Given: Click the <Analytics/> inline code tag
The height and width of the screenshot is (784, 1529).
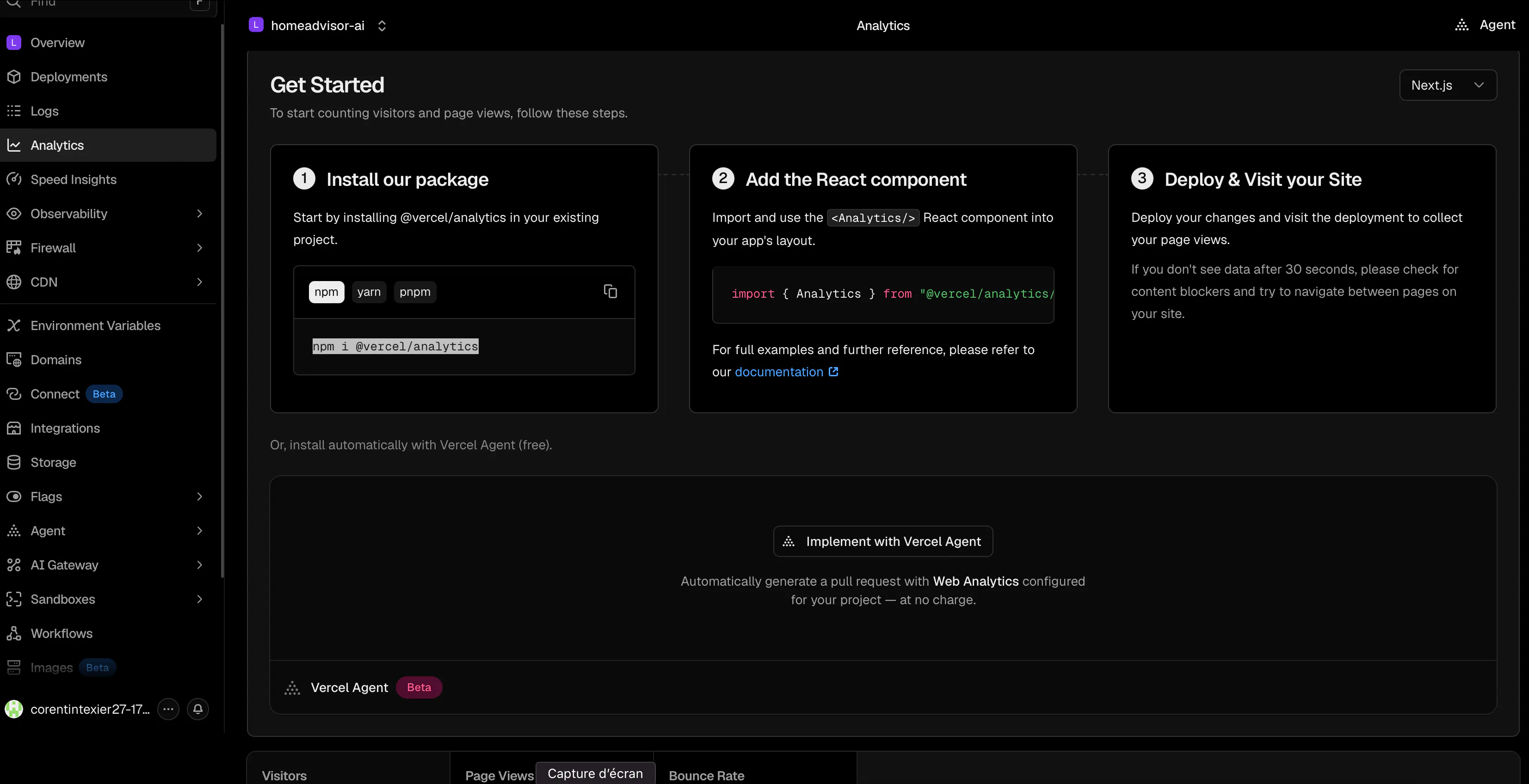Looking at the screenshot, I should (873, 218).
